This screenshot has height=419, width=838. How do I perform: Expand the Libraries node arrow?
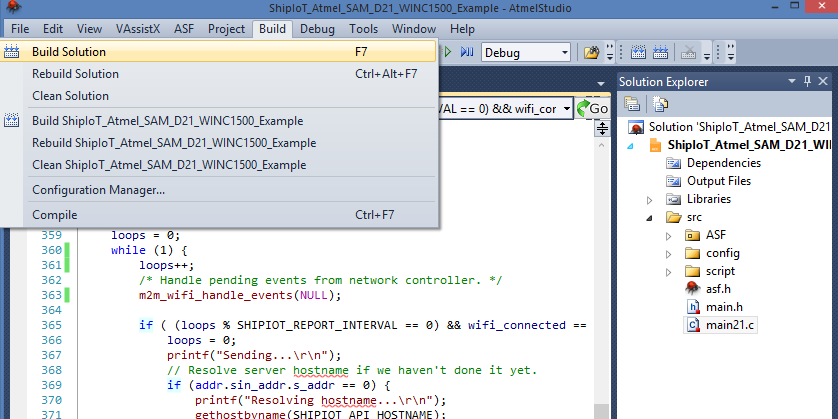[649, 200]
